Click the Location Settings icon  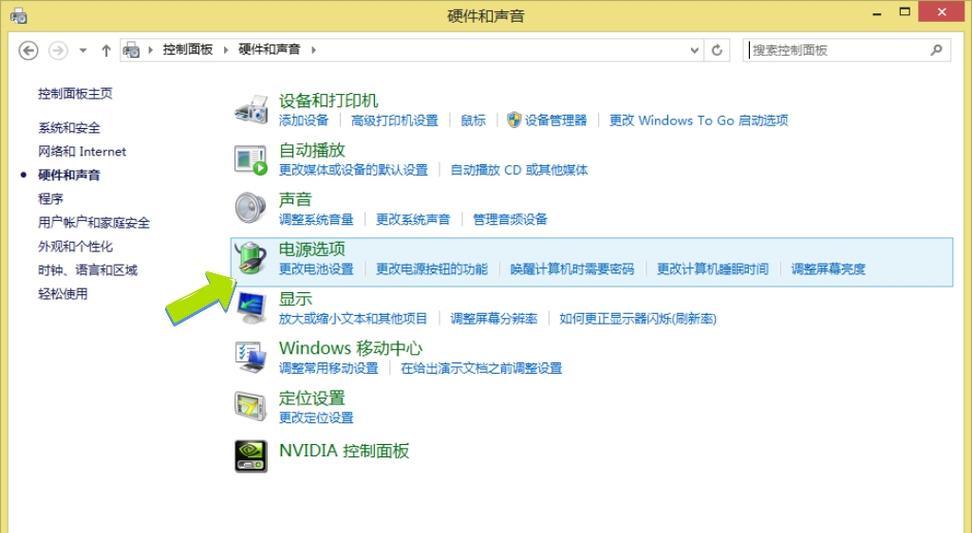[251, 406]
